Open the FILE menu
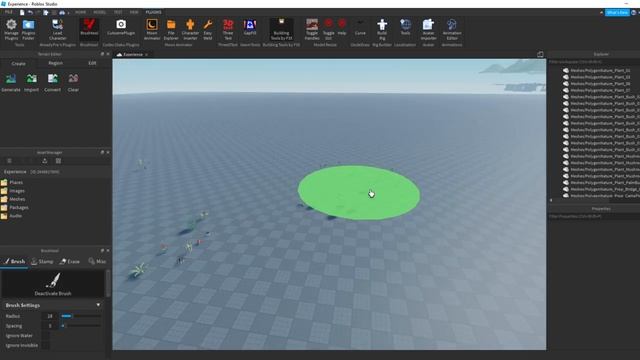 (x=9, y=12)
